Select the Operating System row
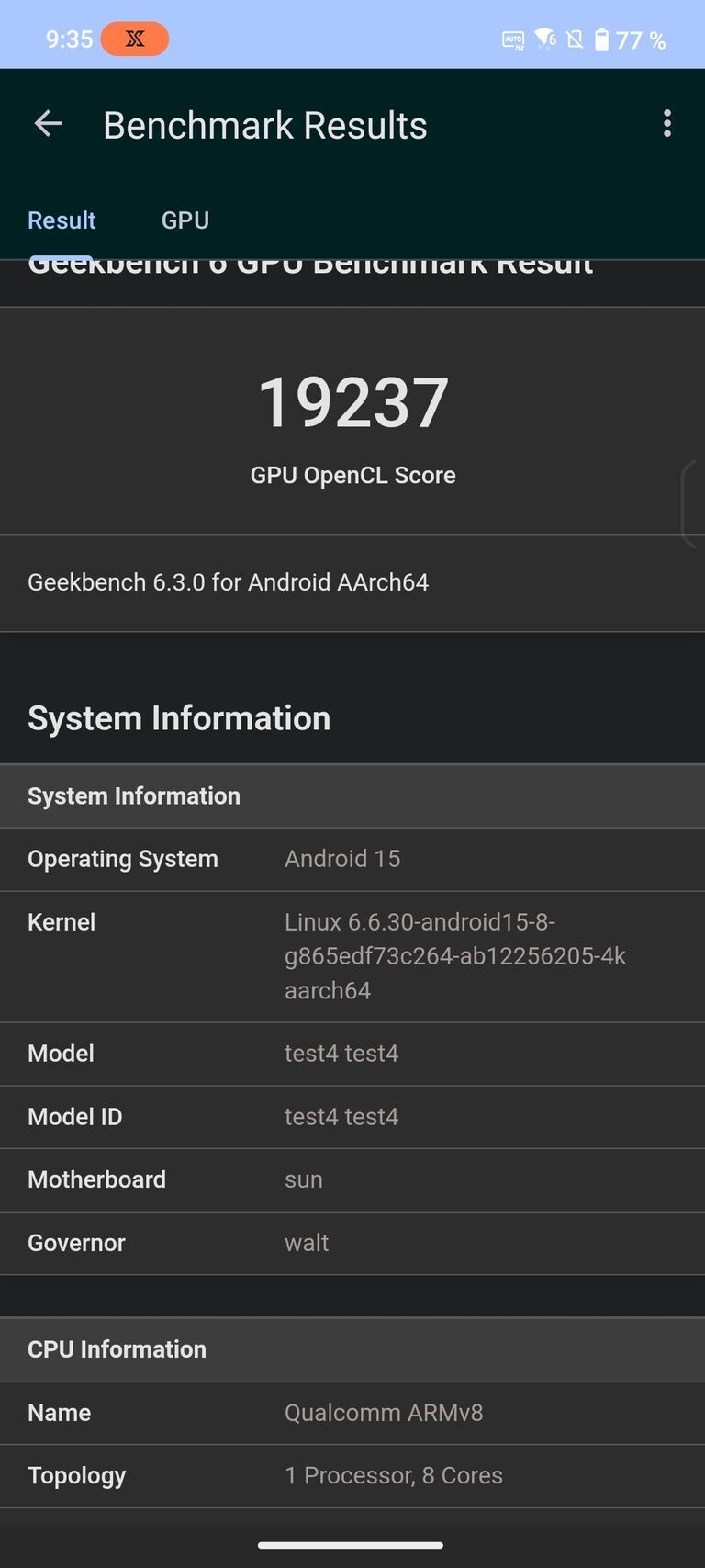This screenshot has height=1568, width=705. tap(352, 859)
